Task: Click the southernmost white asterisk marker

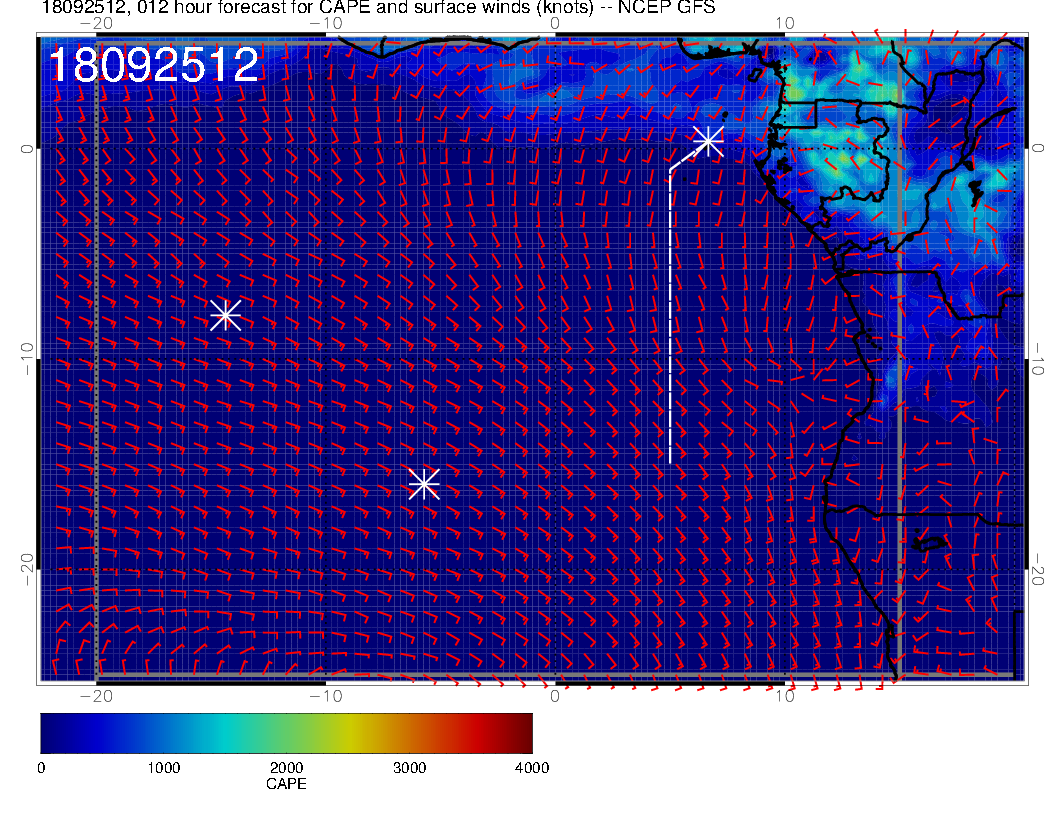Action: click(x=424, y=484)
